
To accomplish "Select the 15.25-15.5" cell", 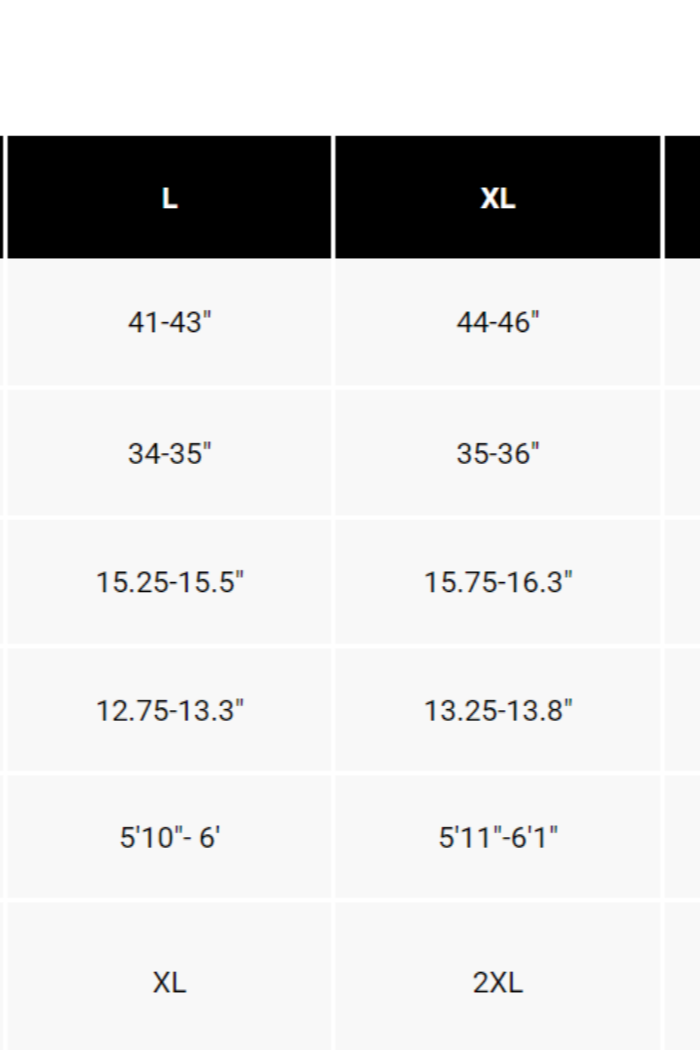I will 169,581.
